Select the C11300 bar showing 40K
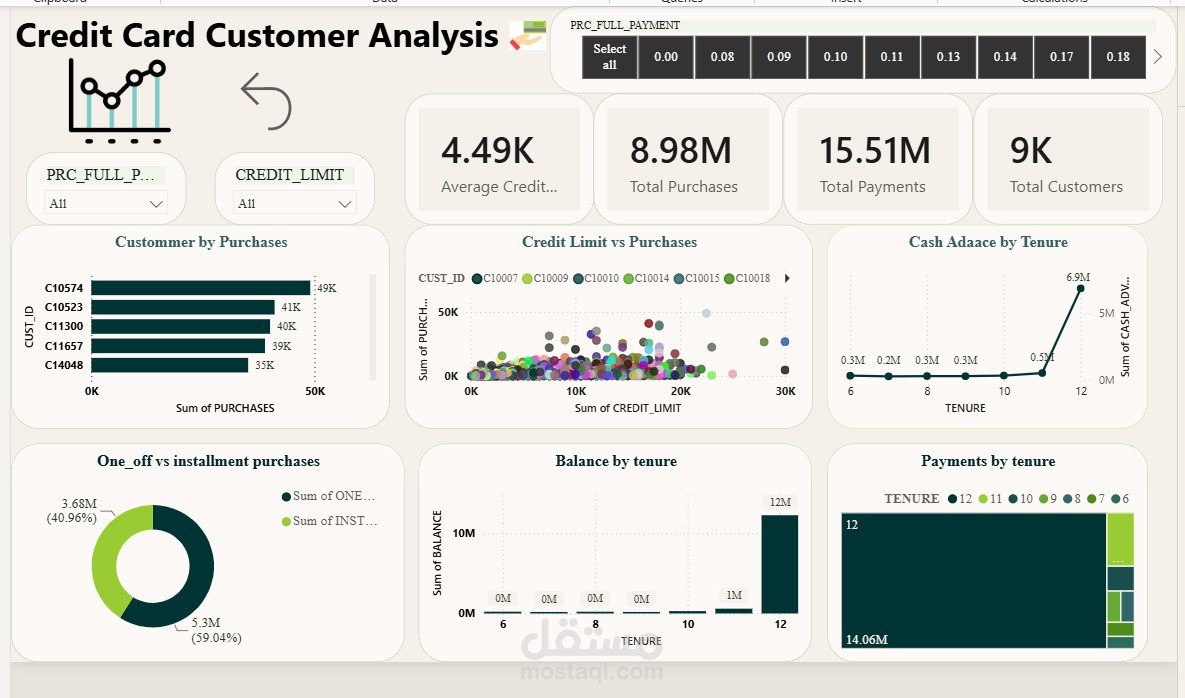This screenshot has height=698, width=1185. tap(181, 326)
